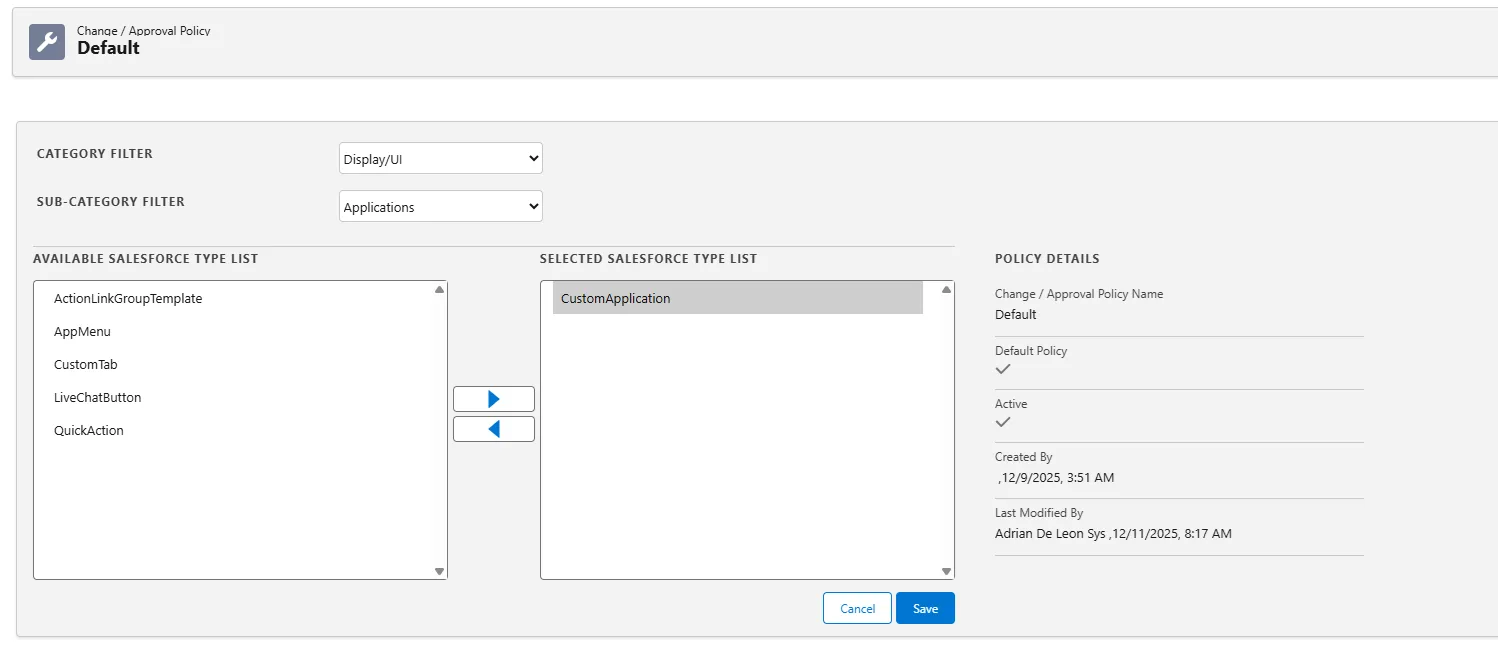Open the Category Filter dropdown

[440, 158]
